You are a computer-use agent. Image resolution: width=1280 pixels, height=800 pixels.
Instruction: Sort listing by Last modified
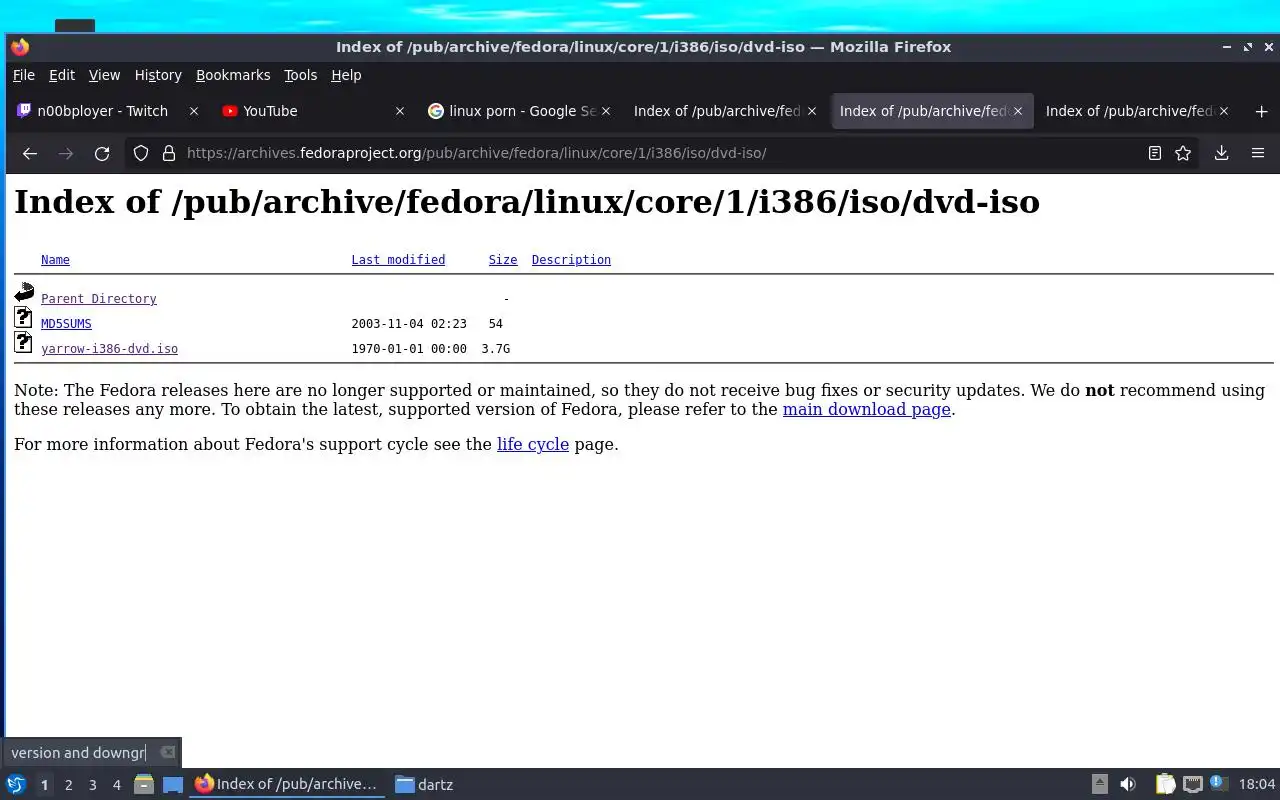point(398,260)
